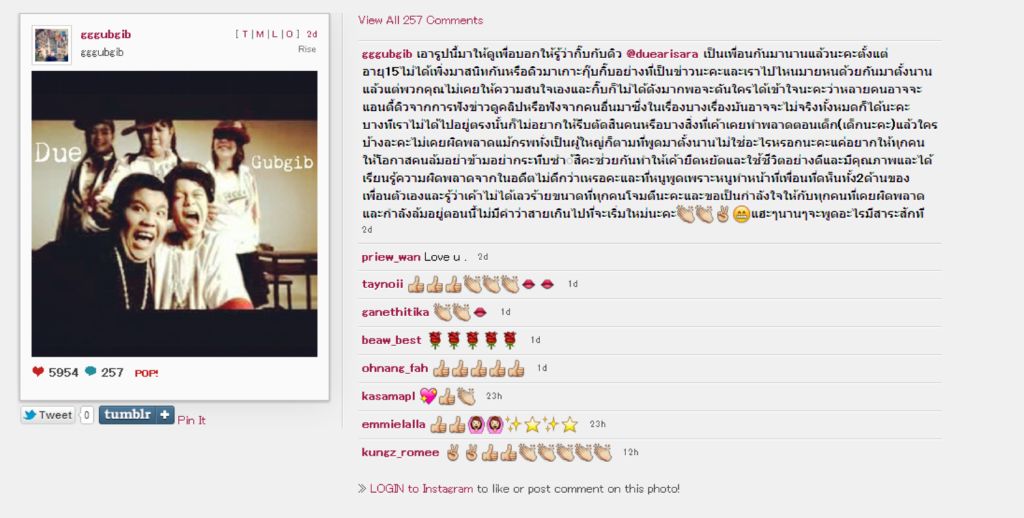The image size is (1024, 518).
Task: Click the T size link in header
Action: [245, 34]
